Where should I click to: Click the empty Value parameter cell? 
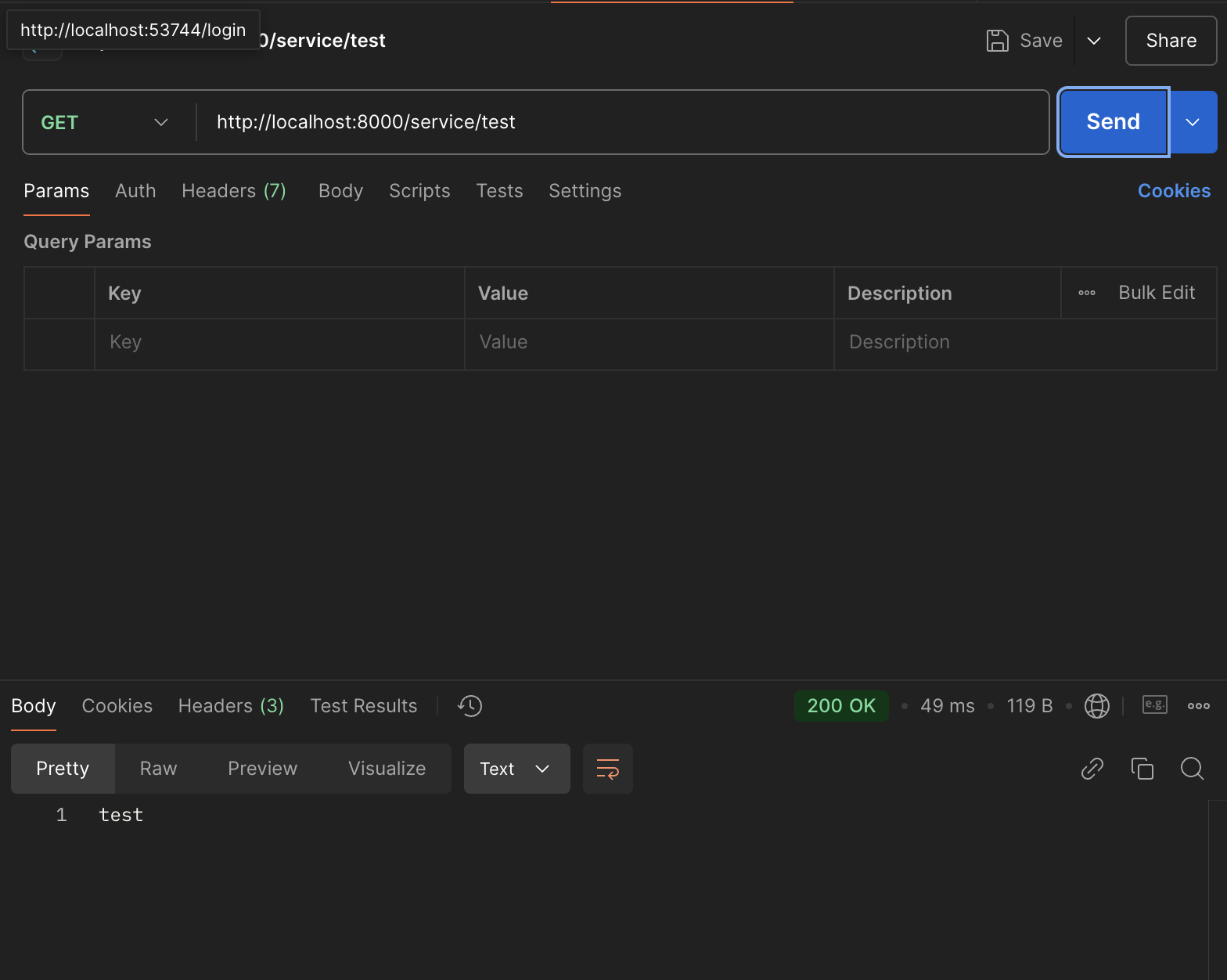649,343
